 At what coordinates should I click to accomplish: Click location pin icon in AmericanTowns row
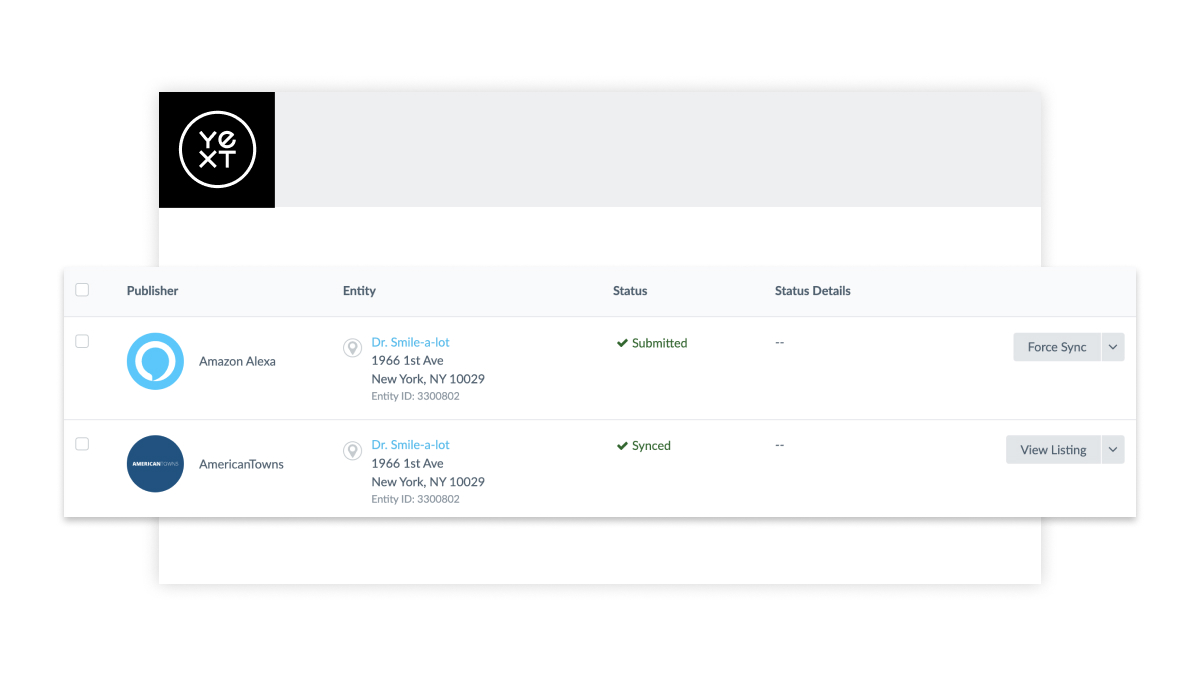[352, 451]
